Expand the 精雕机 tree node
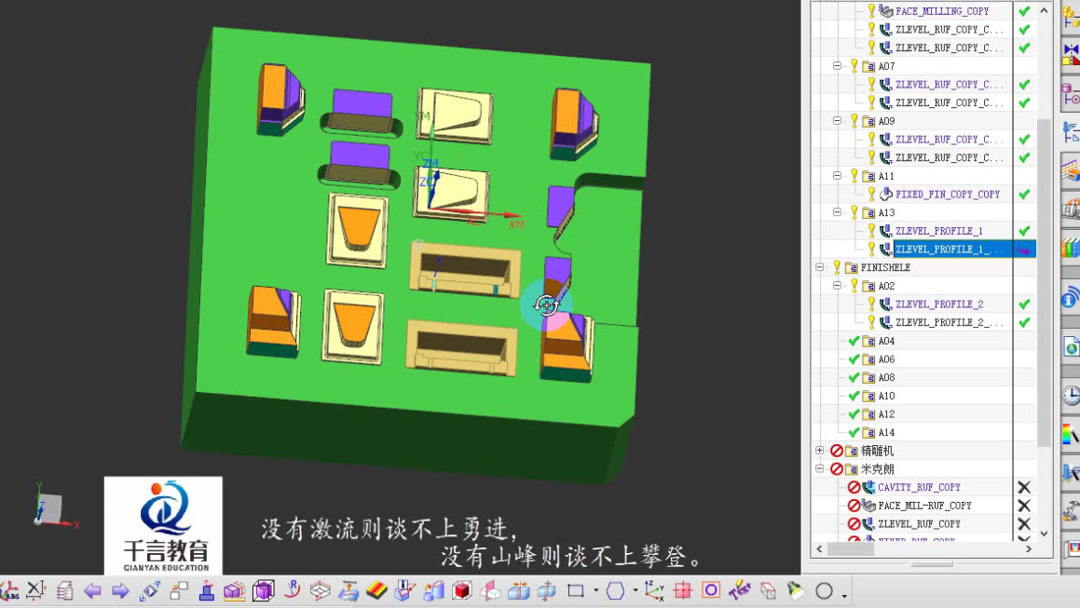The image size is (1080, 608). [820, 450]
